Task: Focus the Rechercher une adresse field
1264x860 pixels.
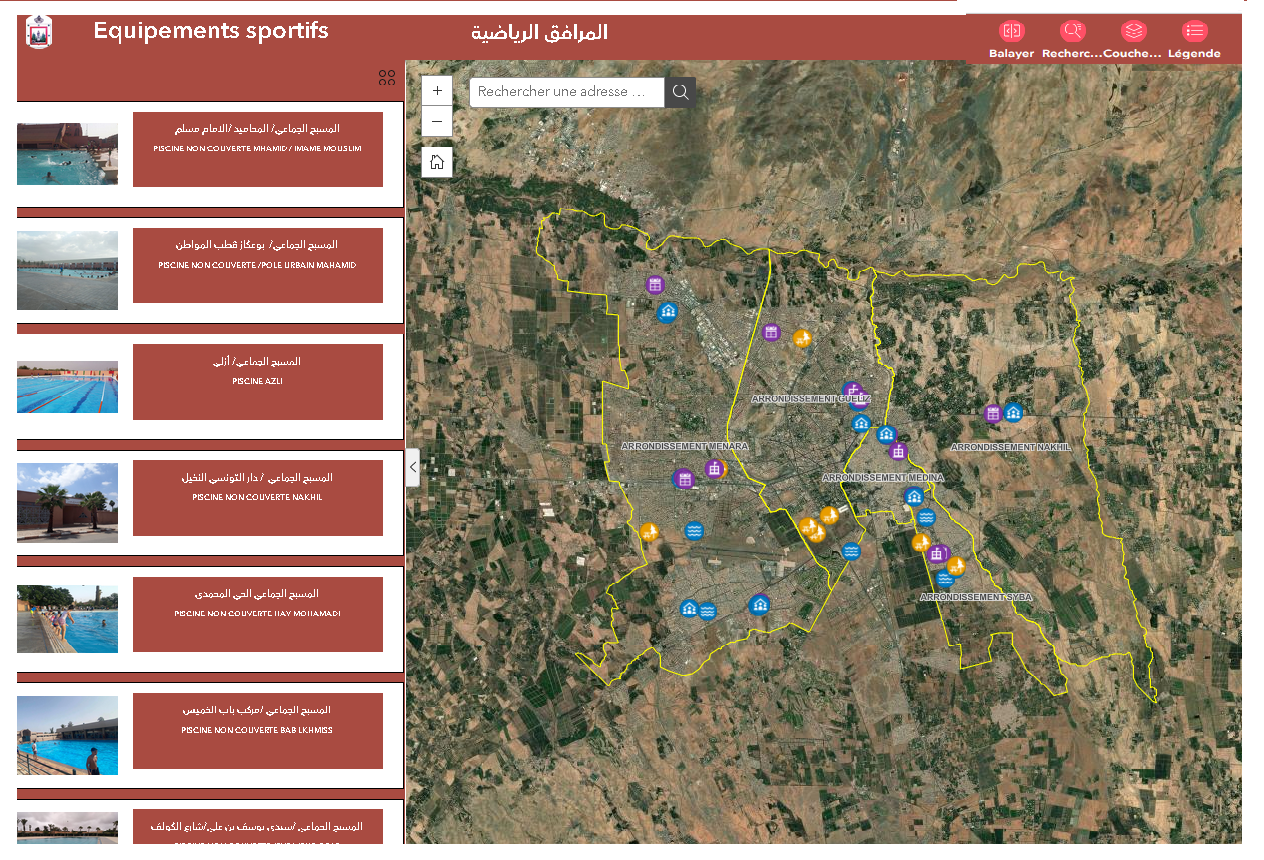Action: [x=567, y=92]
